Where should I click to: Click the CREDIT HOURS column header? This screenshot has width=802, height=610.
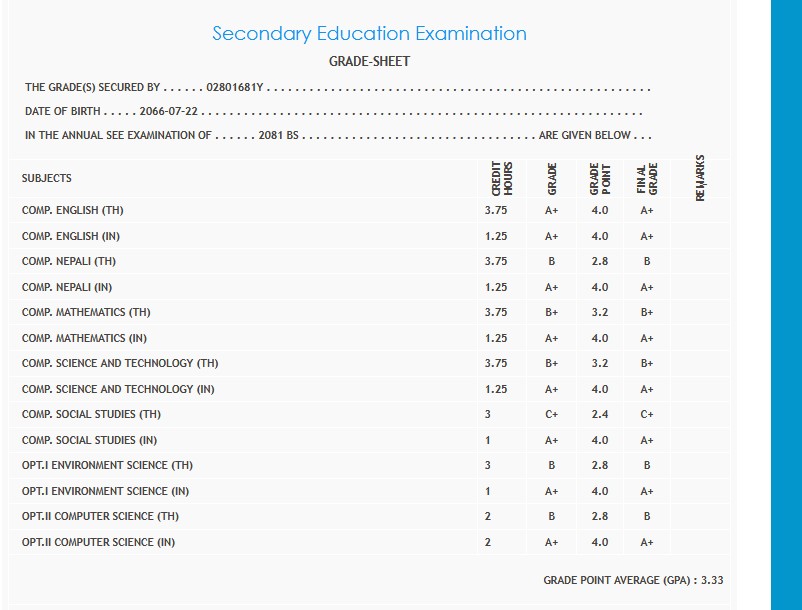point(501,178)
